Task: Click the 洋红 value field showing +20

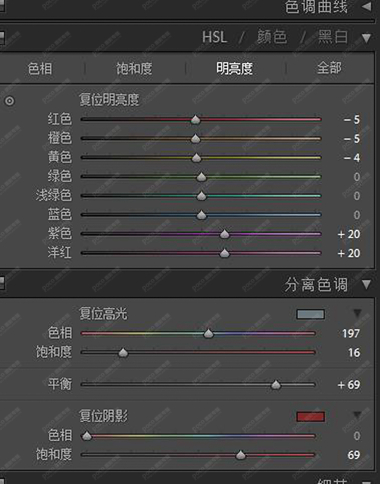Action: pos(349,253)
